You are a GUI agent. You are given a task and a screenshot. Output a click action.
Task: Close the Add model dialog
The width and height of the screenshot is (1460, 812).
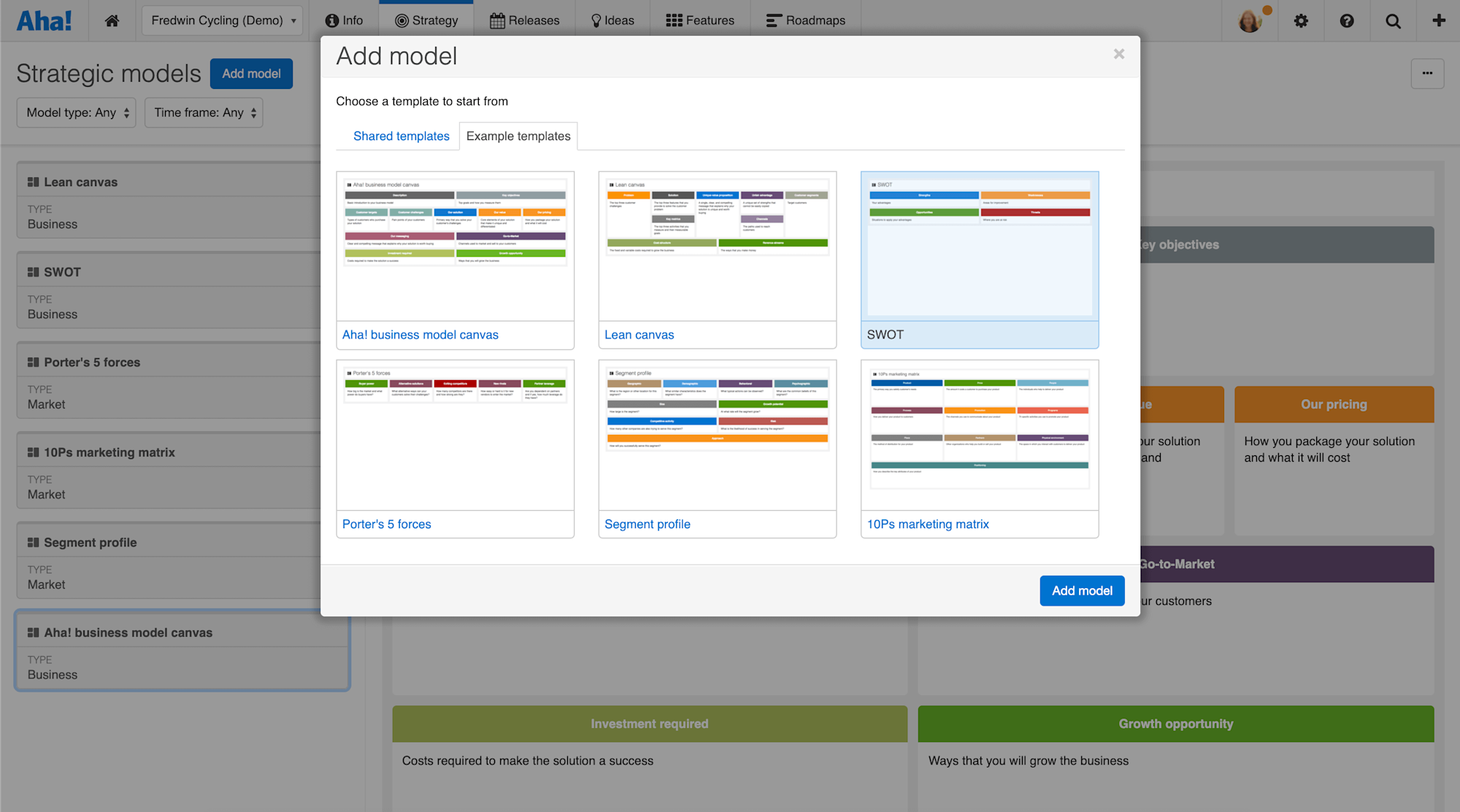[1118, 54]
